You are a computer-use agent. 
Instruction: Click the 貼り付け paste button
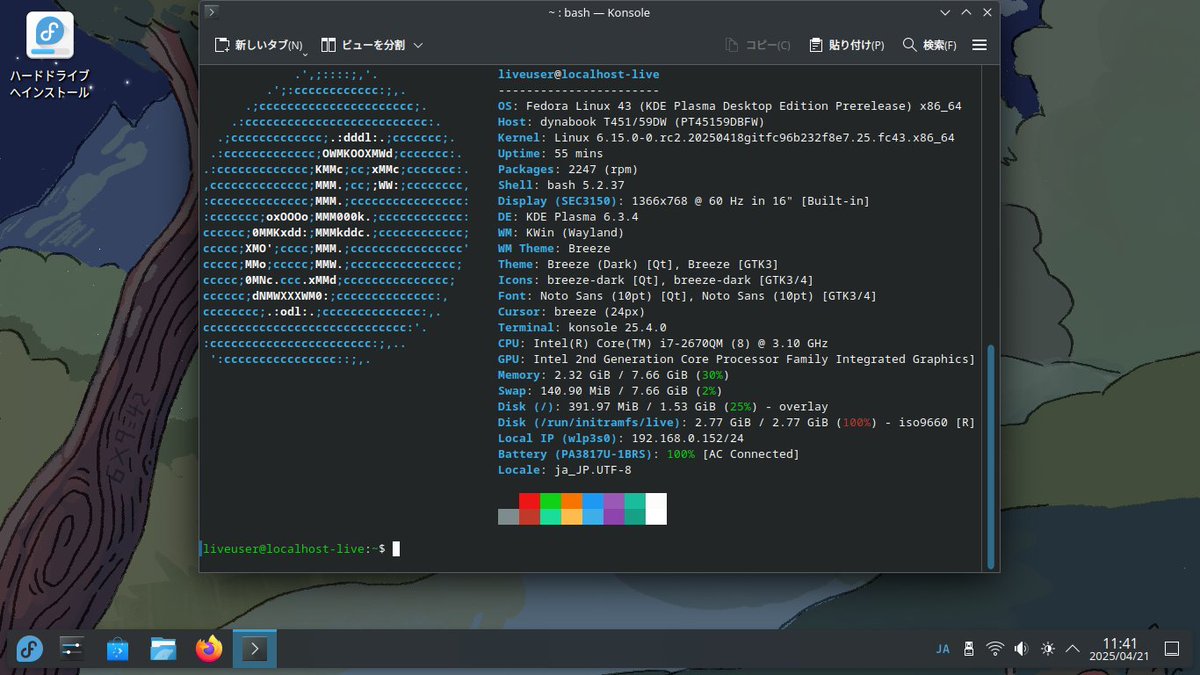click(847, 45)
